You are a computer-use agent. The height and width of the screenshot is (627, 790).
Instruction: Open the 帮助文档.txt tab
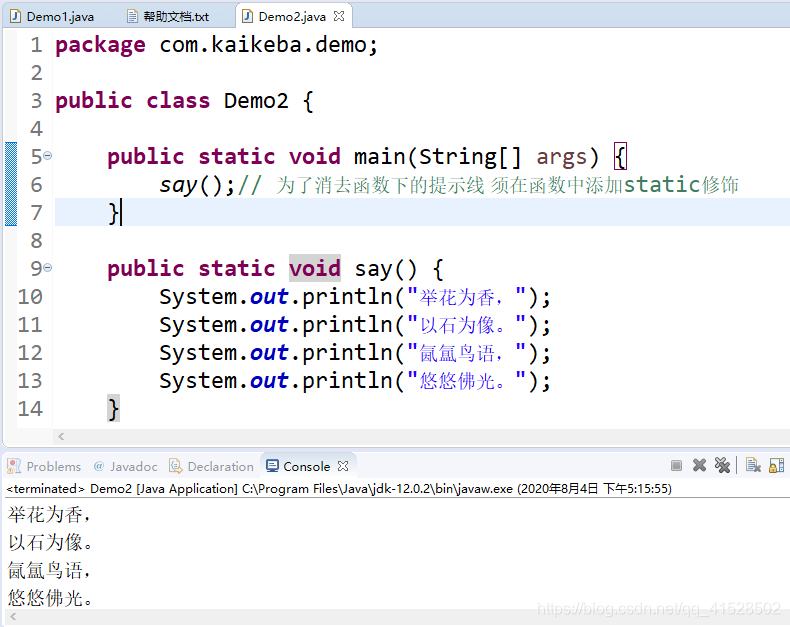[168, 17]
